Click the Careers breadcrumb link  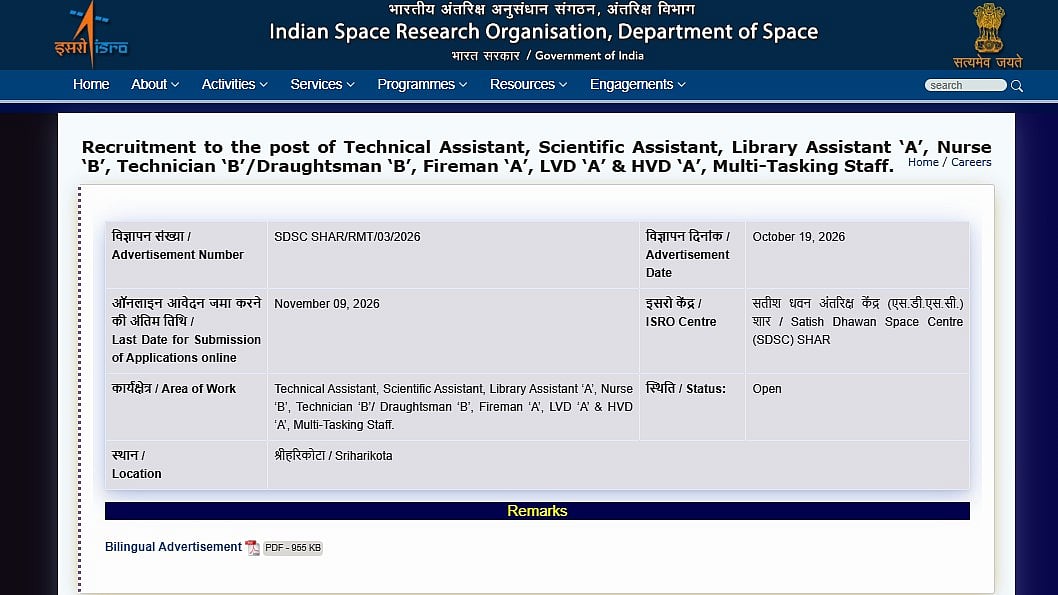pyautogui.click(x=971, y=162)
